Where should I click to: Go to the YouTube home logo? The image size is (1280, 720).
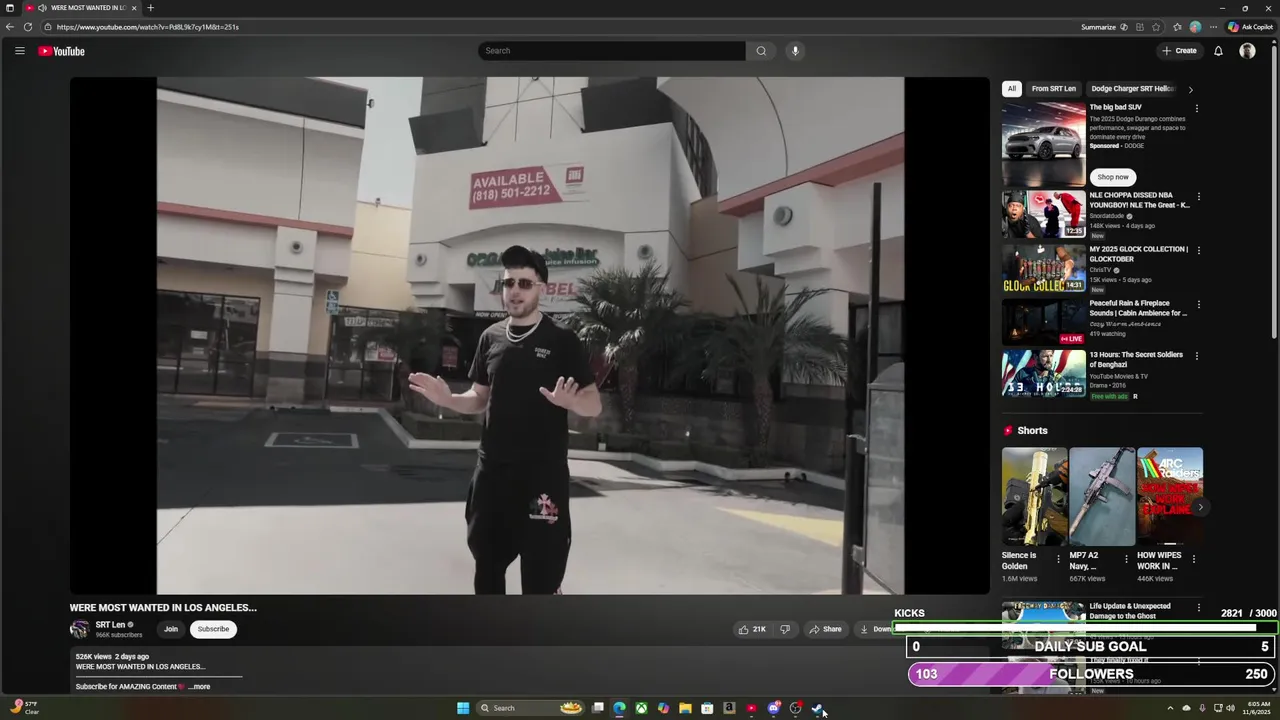coord(62,51)
